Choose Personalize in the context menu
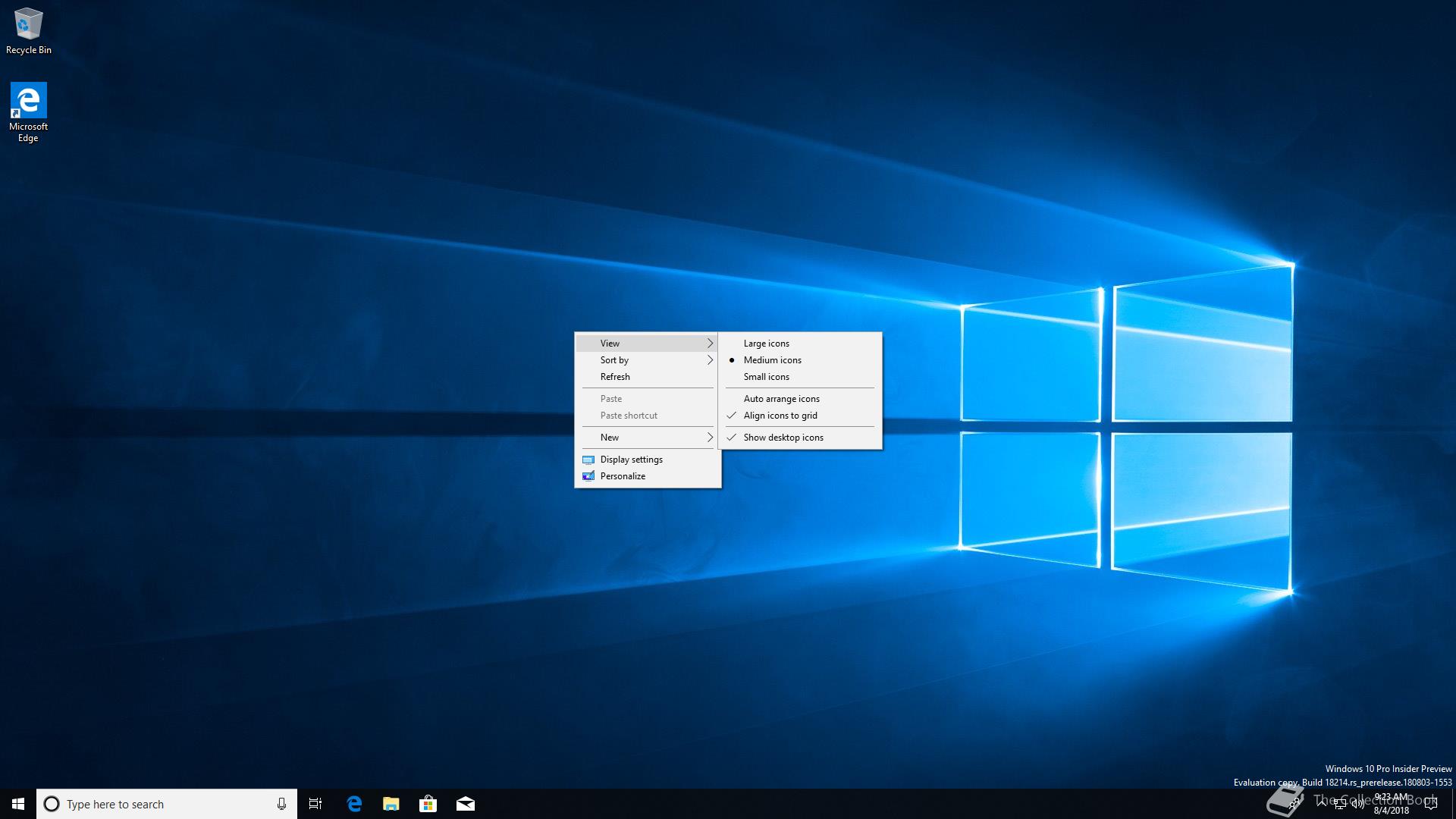The width and height of the screenshot is (1456, 819). pyautogui.click(x=623, y=476)
